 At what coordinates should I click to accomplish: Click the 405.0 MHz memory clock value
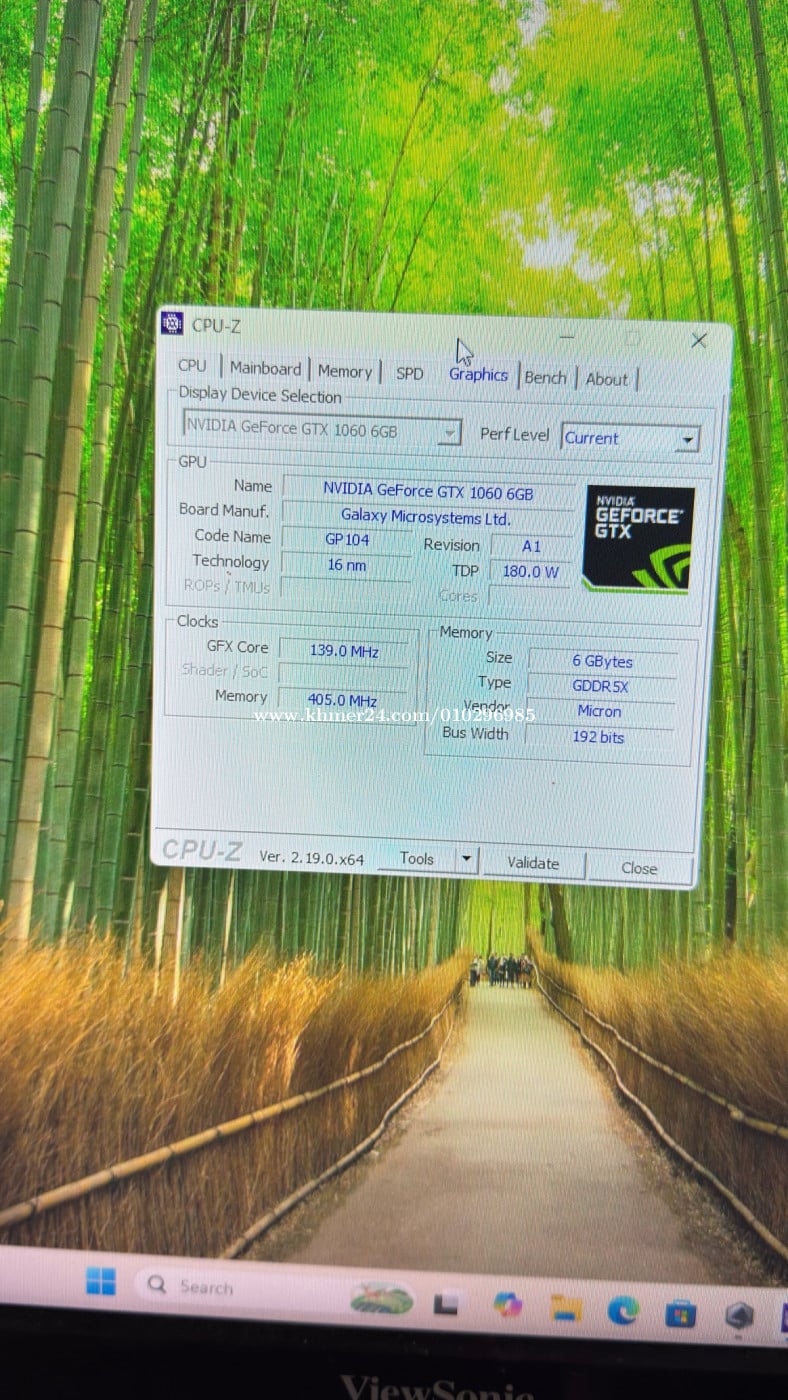point(342,700)
